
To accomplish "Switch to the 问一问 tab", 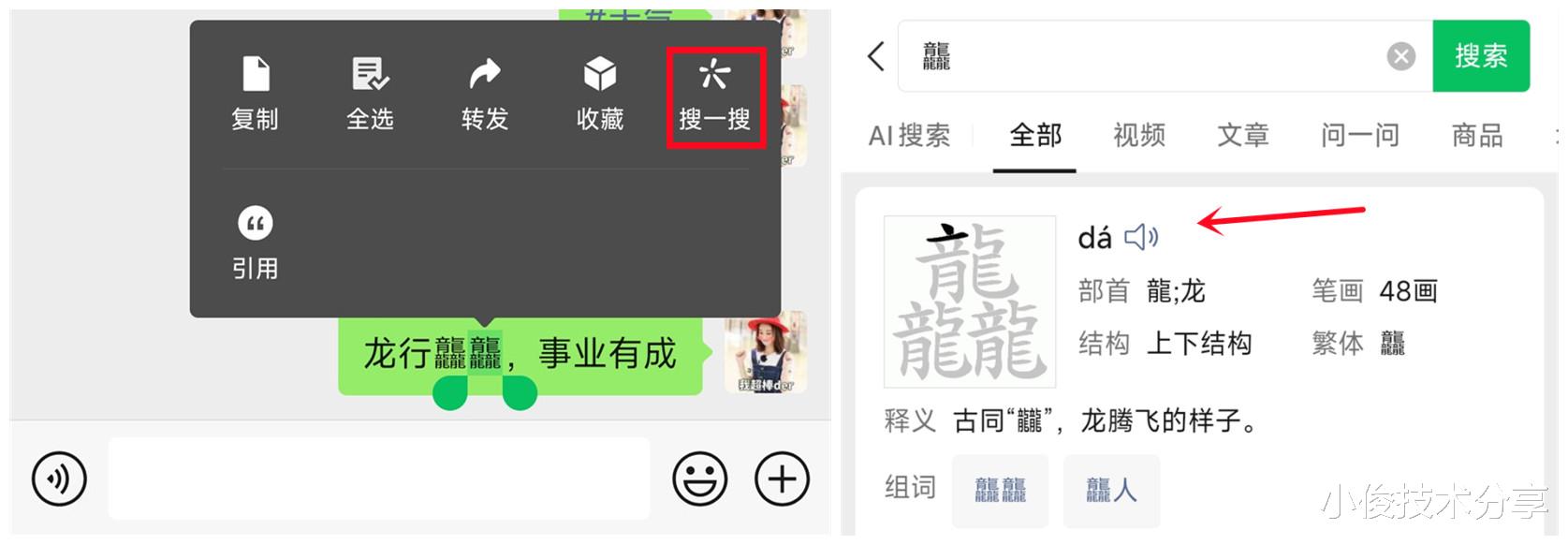I will click(x=1360, y=136).
